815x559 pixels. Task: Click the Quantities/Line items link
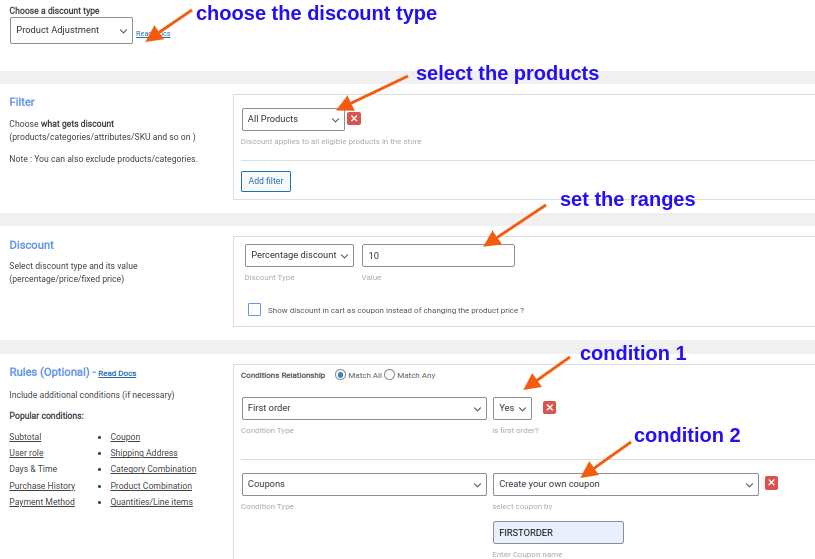coord(151,502)
